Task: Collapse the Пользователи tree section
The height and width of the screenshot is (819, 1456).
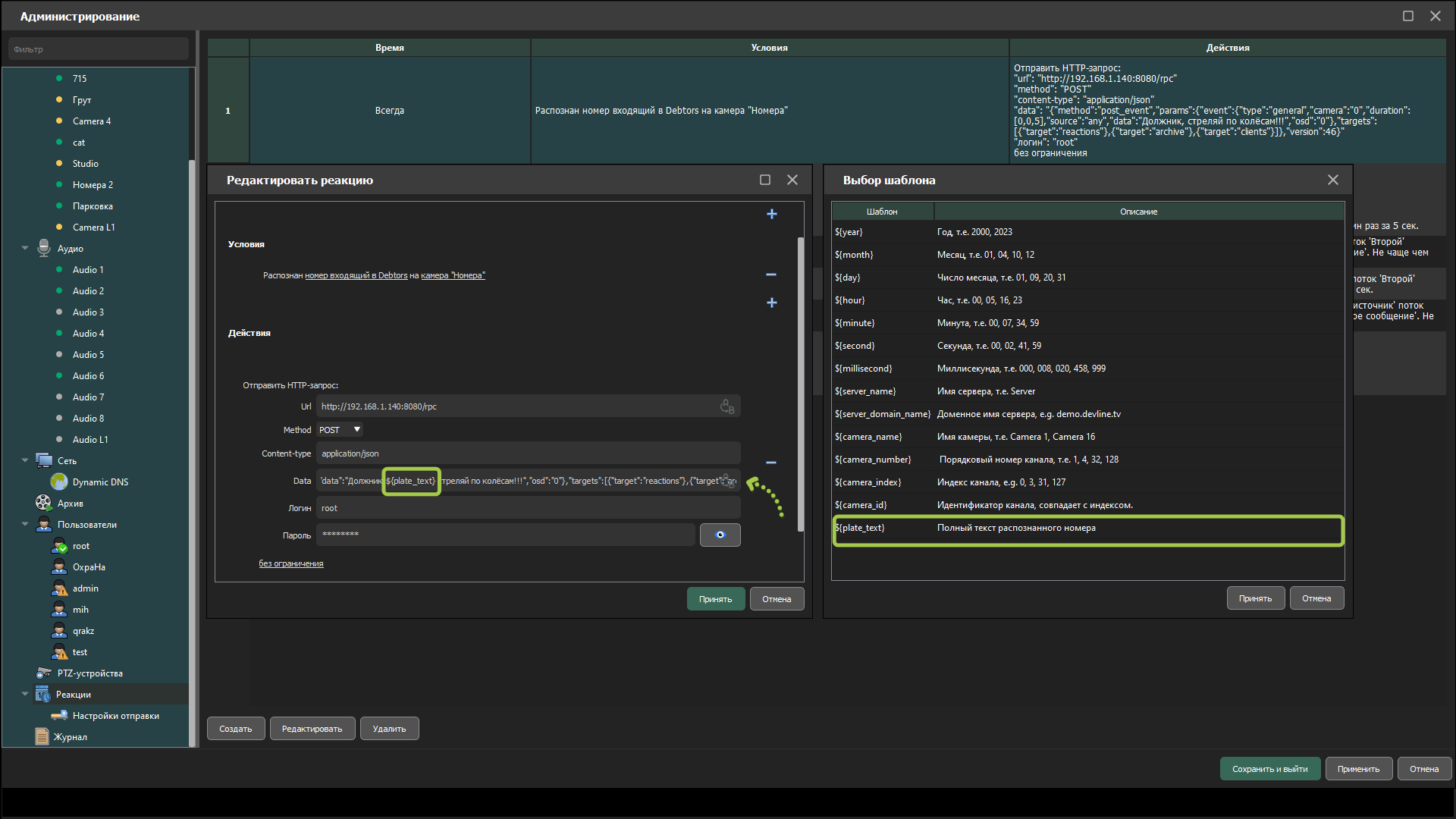Action: tap(25, 525)
